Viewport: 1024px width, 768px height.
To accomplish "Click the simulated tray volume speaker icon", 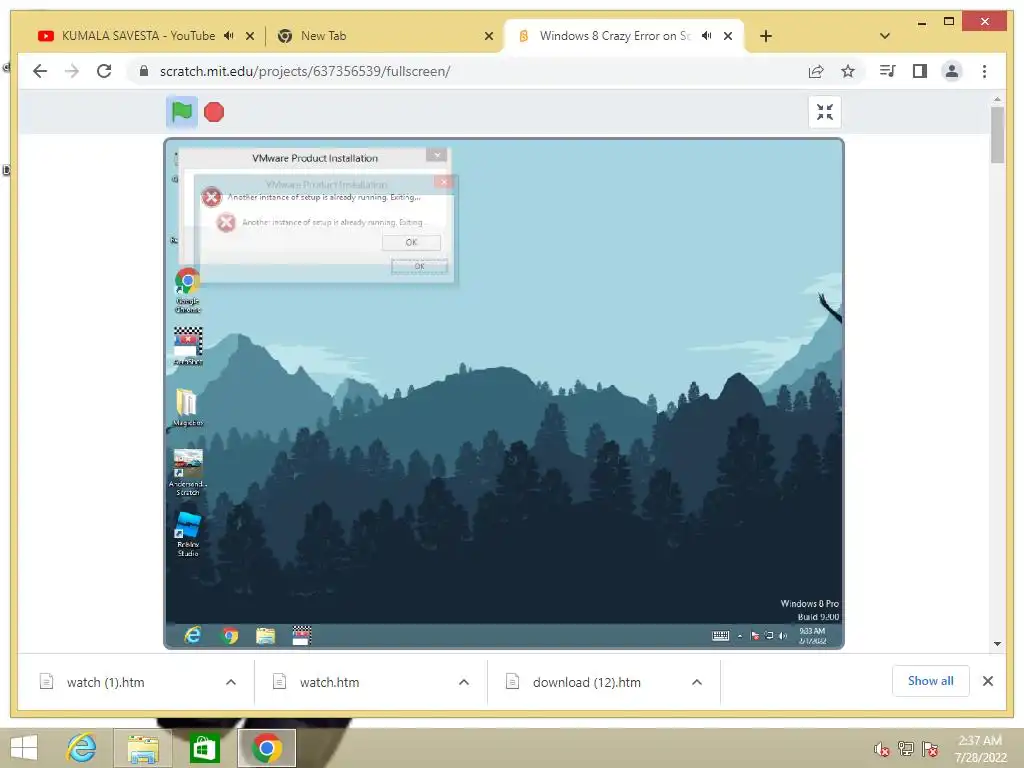I will [x=783, y=635].
